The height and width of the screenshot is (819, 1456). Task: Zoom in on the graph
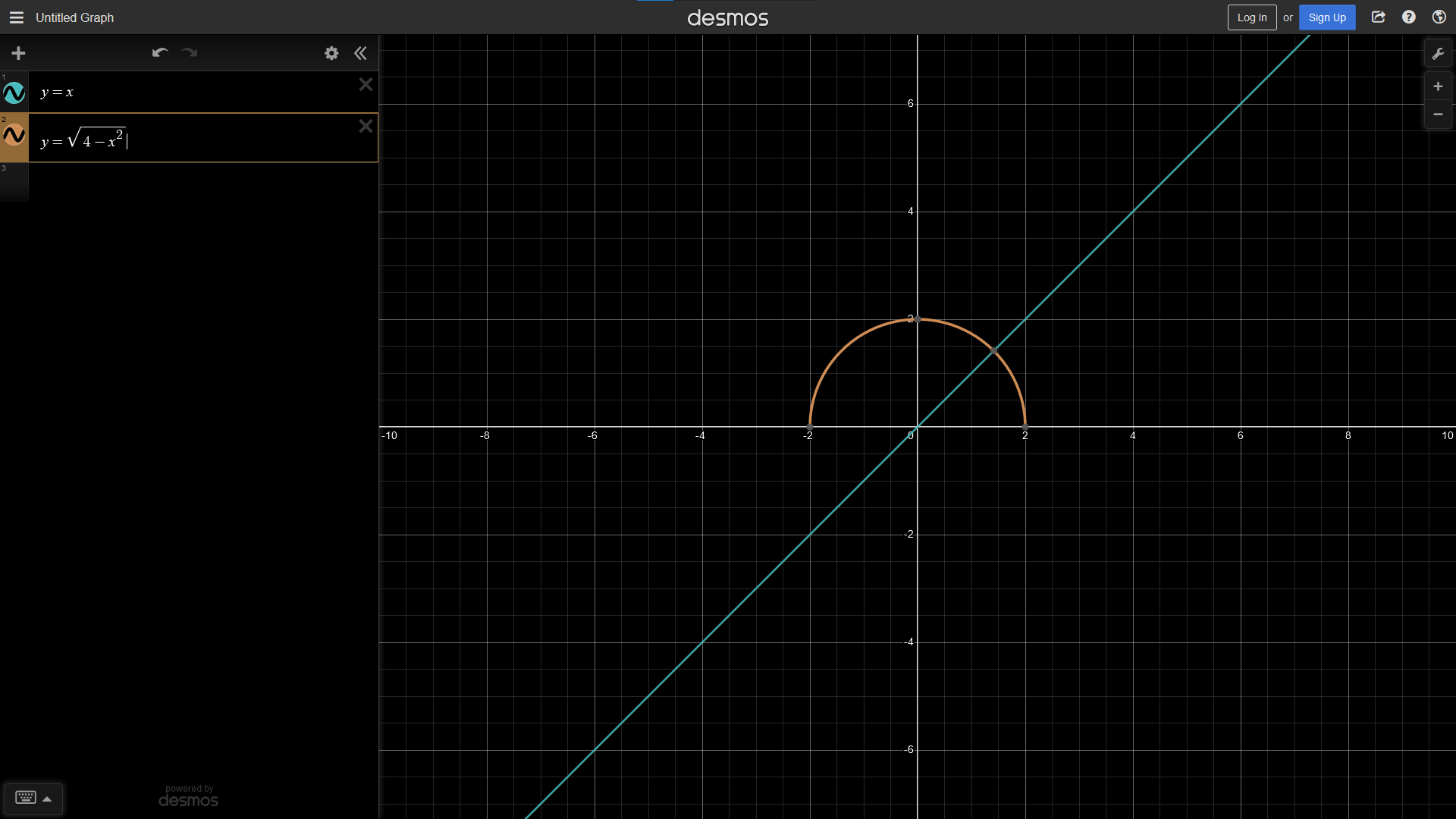[1438, 86]
